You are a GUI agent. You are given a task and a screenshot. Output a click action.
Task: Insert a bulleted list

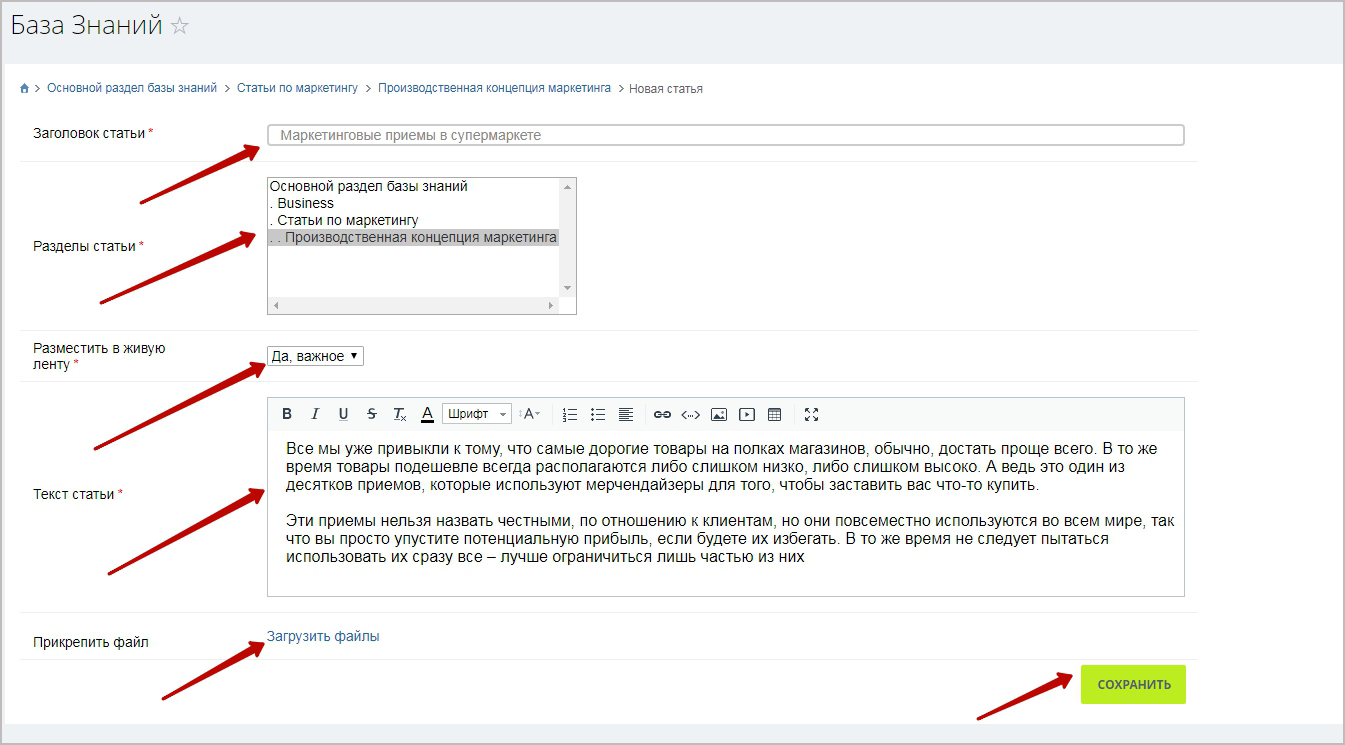(598, 414)
